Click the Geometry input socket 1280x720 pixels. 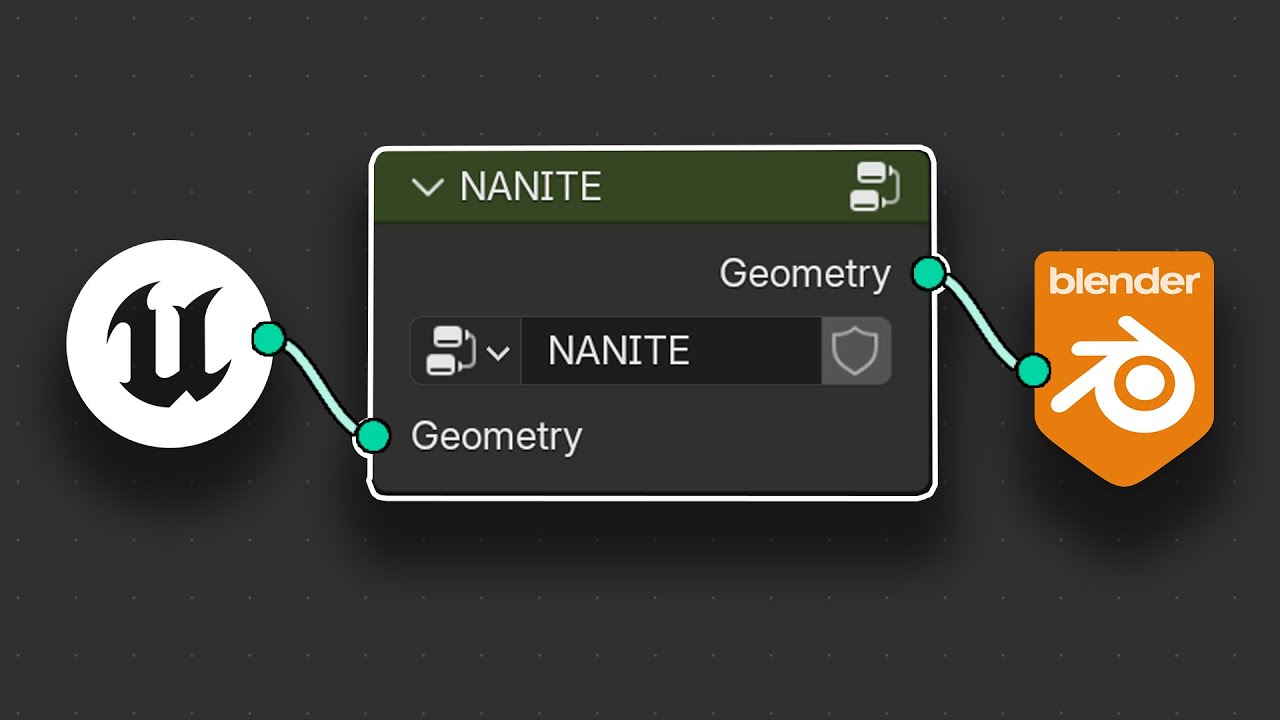point(373,436)
